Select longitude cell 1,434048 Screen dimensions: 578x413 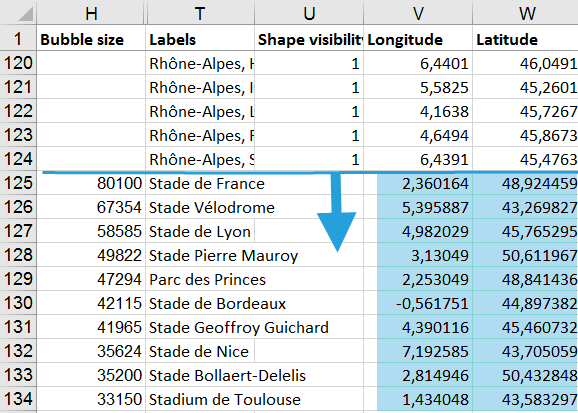418,399
